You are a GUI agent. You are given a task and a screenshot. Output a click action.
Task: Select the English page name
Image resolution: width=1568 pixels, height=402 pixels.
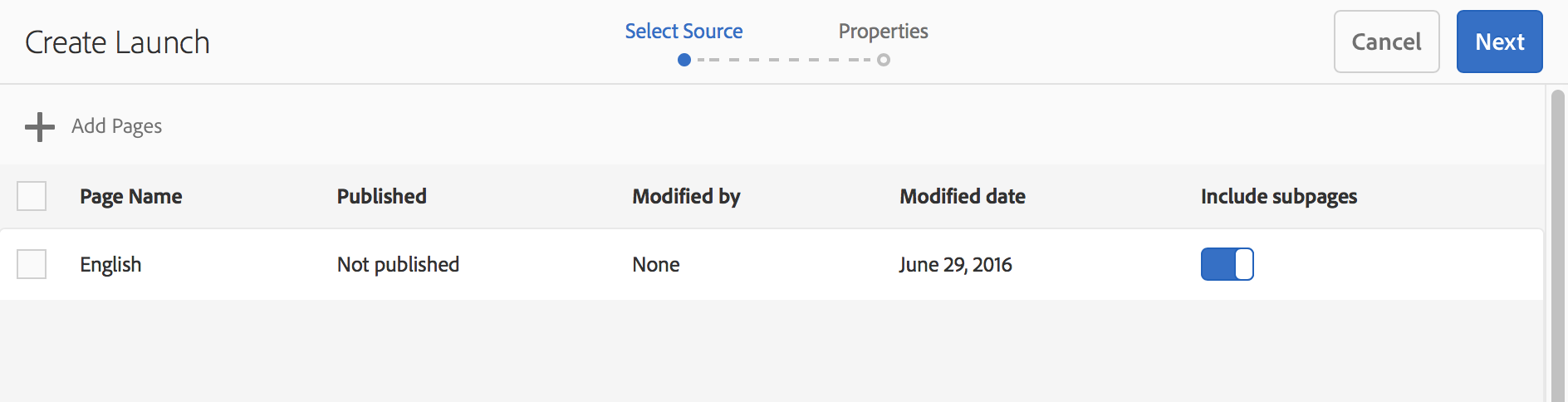click(x=110, y=265)
